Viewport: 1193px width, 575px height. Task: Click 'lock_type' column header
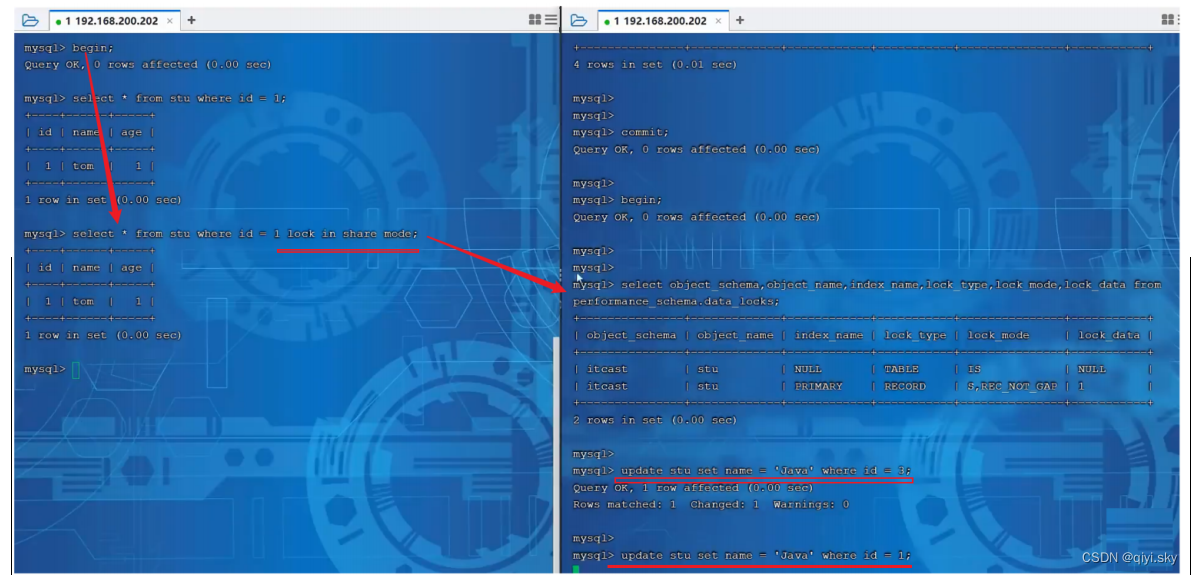point(915,335)
